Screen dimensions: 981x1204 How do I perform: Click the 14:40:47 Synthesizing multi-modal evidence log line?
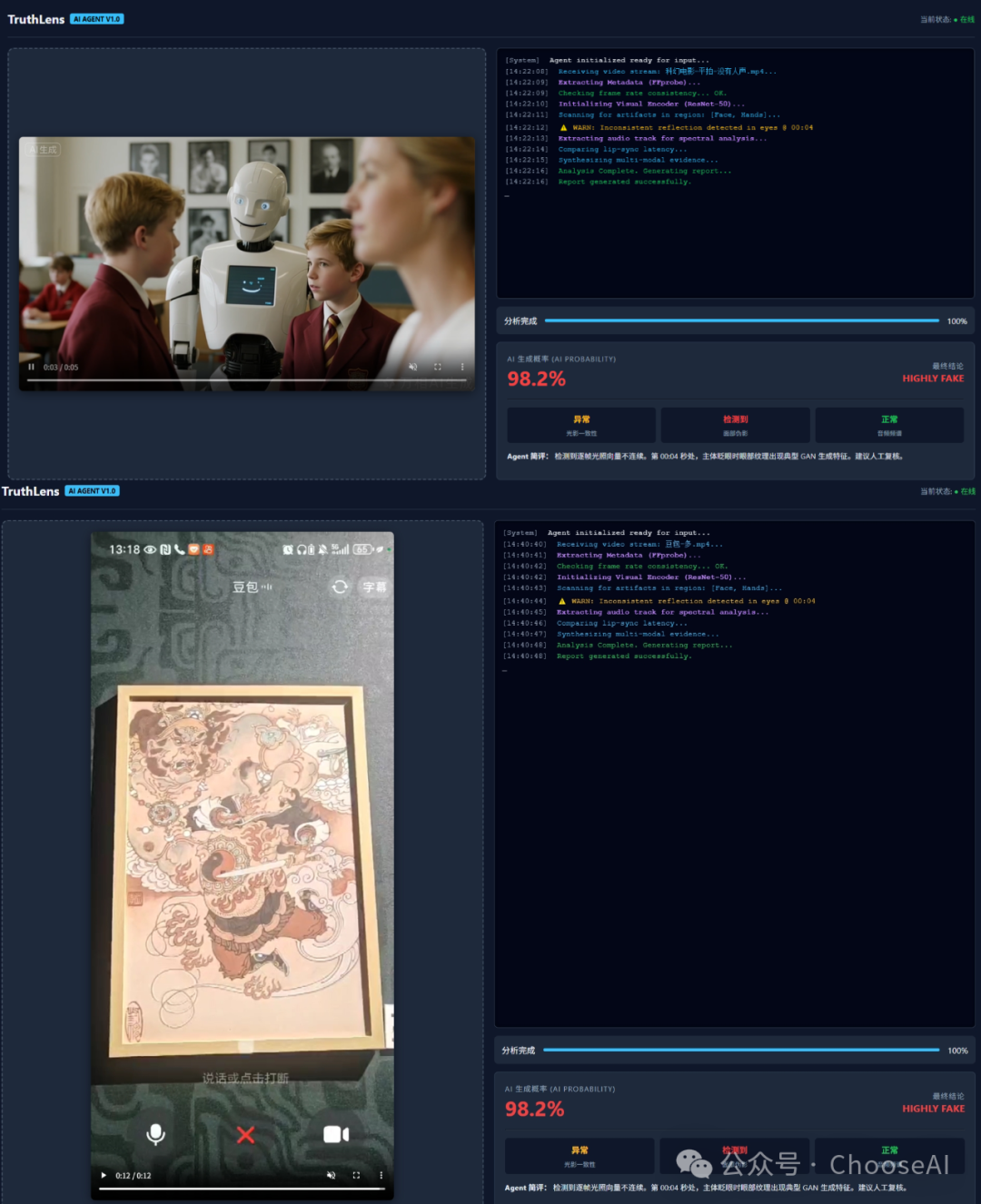click(611, 634)
